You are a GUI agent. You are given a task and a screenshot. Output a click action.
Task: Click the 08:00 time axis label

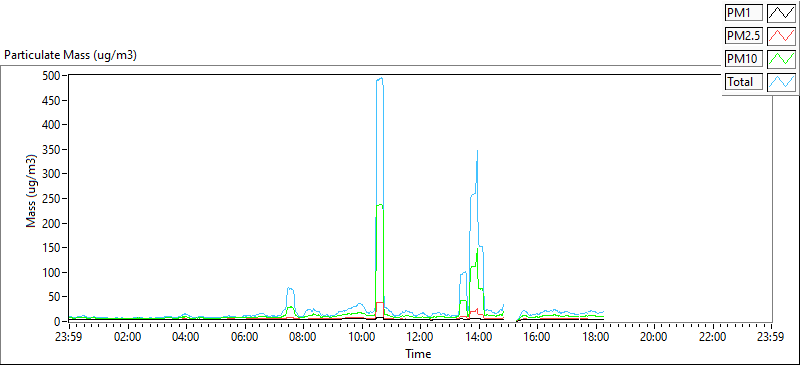tap(303, 336)
